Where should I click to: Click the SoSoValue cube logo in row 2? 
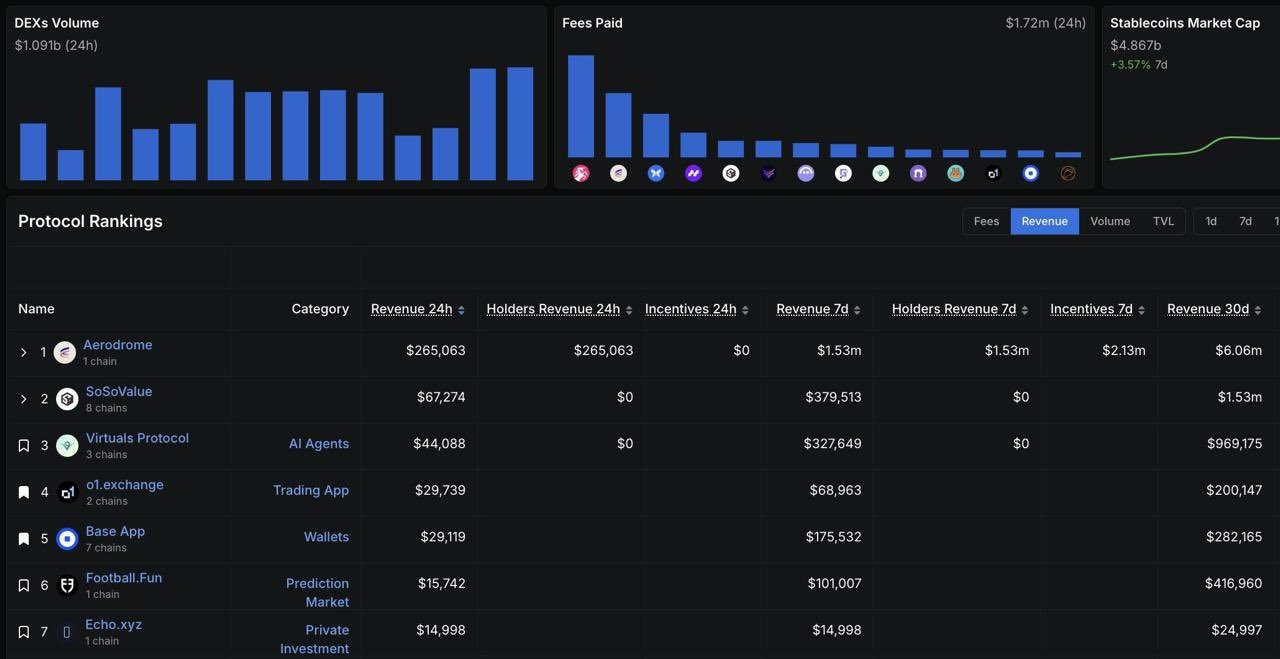[x=67, y=399]
